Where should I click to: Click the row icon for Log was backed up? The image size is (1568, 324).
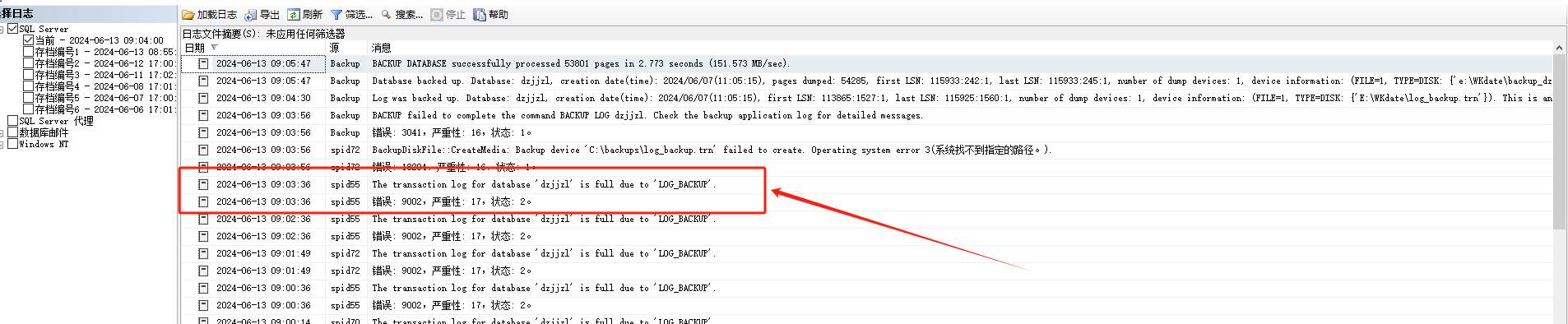[x=203, y=98]
